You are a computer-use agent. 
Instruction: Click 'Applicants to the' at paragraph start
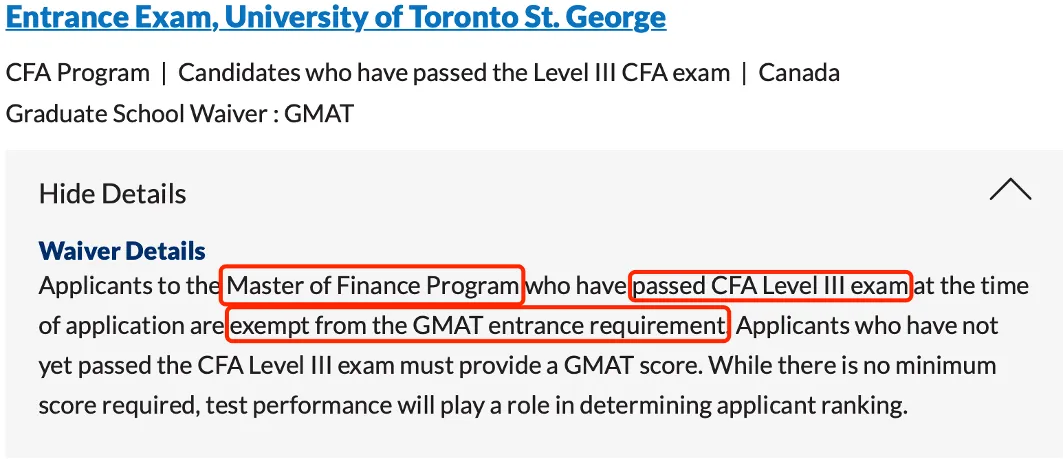click(x=128, y=286)
